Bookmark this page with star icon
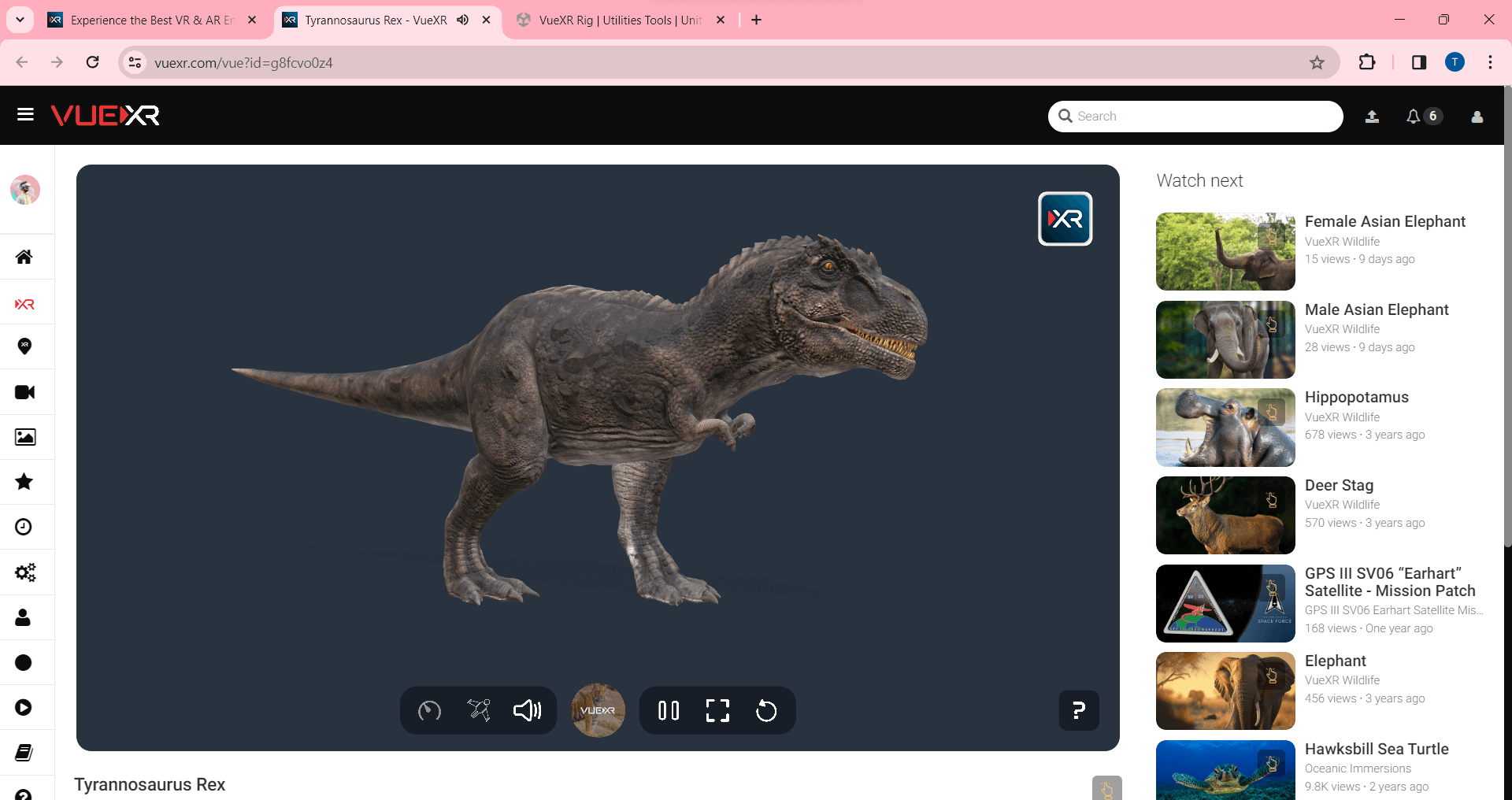Image resolution: width=1512 pixels, height=800 pixels. [x=1317, y=62]
